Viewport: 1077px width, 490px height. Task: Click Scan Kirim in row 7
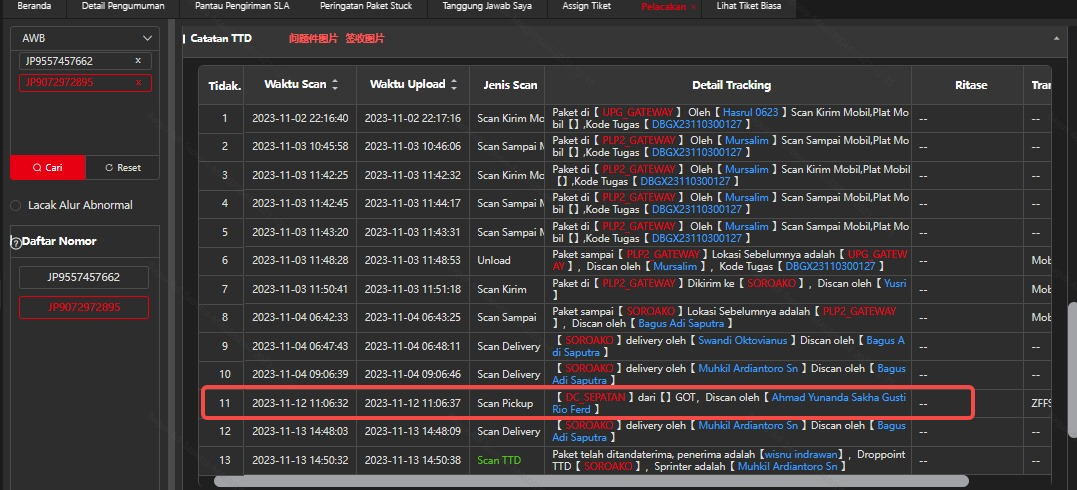coord(501,289)
